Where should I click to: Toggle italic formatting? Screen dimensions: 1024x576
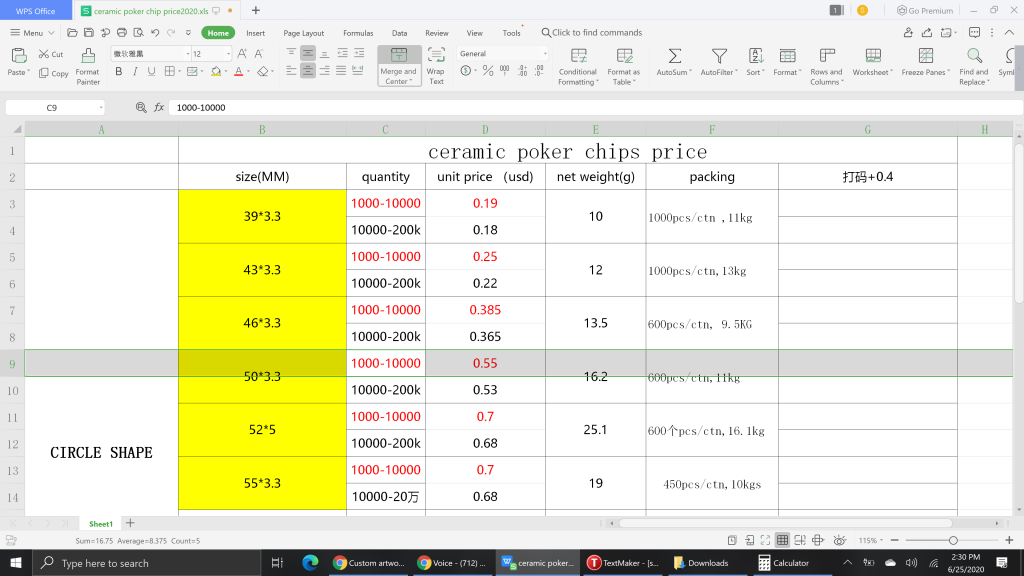pyautogui.click(x=134, y=72)
